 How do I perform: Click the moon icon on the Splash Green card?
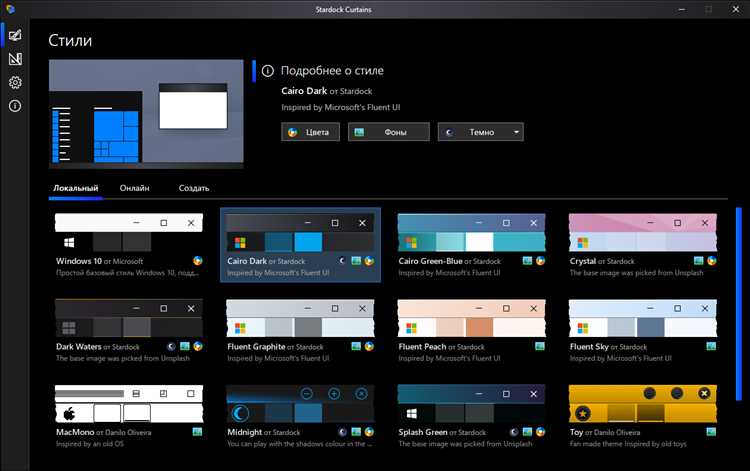[513, 432]
